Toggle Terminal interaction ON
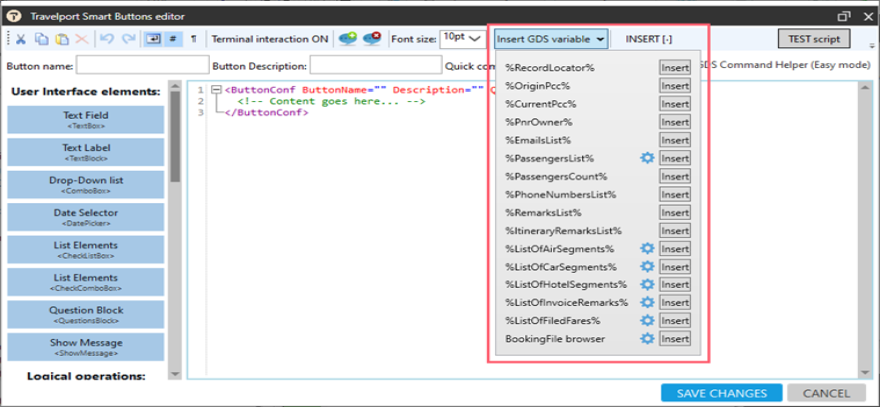The height and width of the screenshot is (407, 880). pyautogui.click(x=270, y=39)
